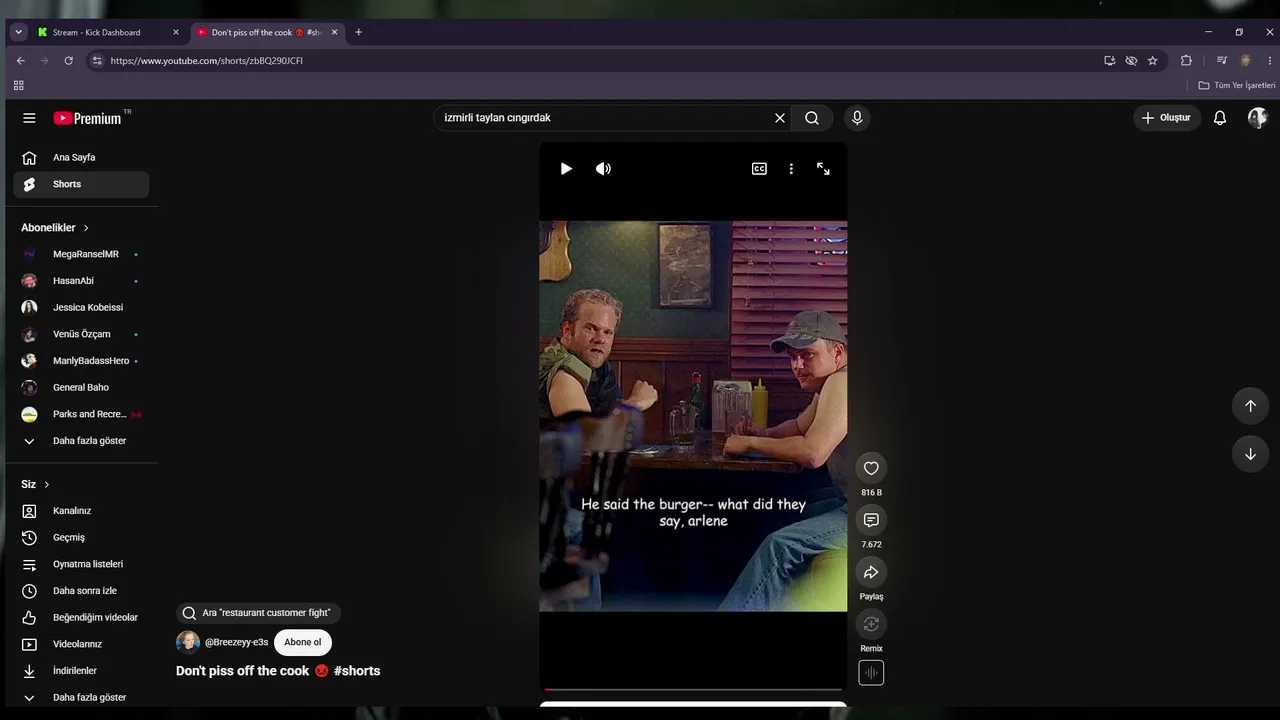This screenshot has height=720, width=1280.
Task: Open the General Baho channel
Action: (x=81, y=387)
